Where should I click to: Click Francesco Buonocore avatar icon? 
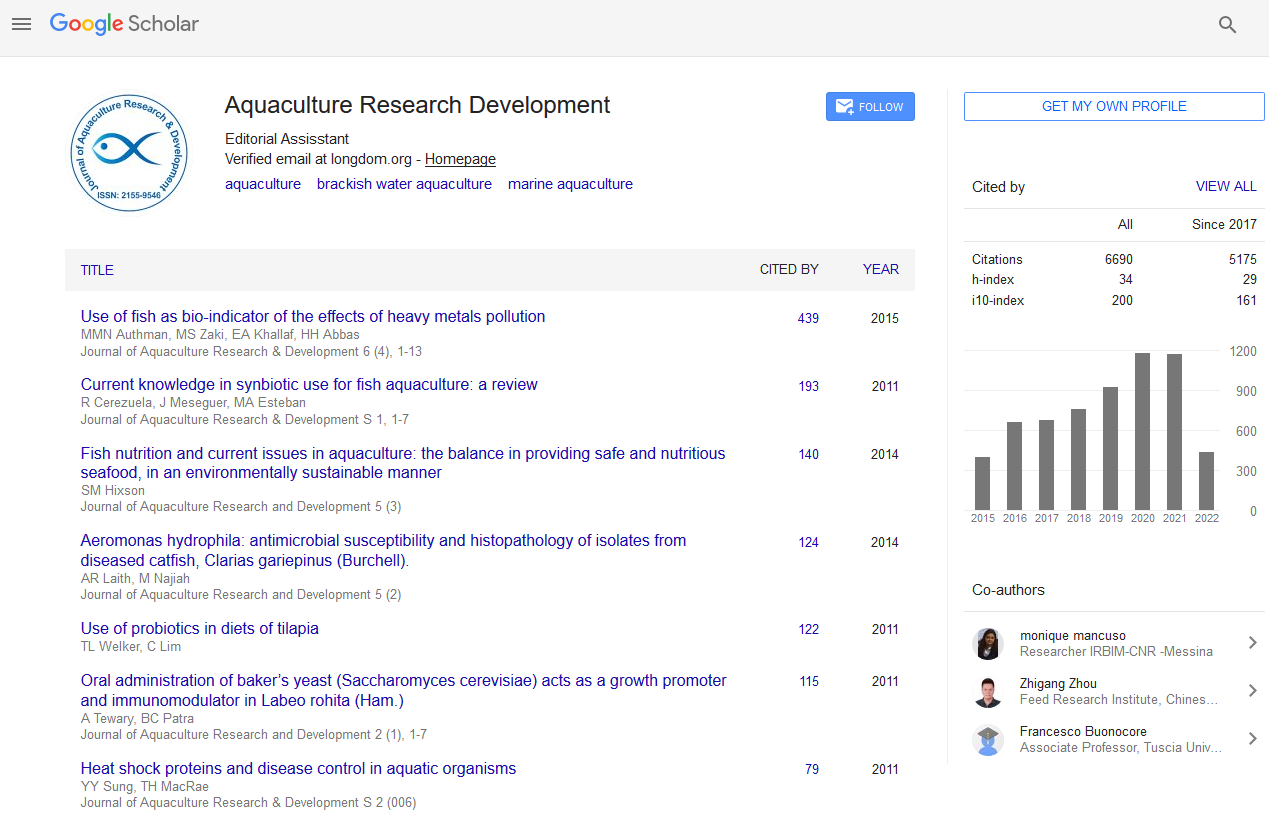(988, 739)
